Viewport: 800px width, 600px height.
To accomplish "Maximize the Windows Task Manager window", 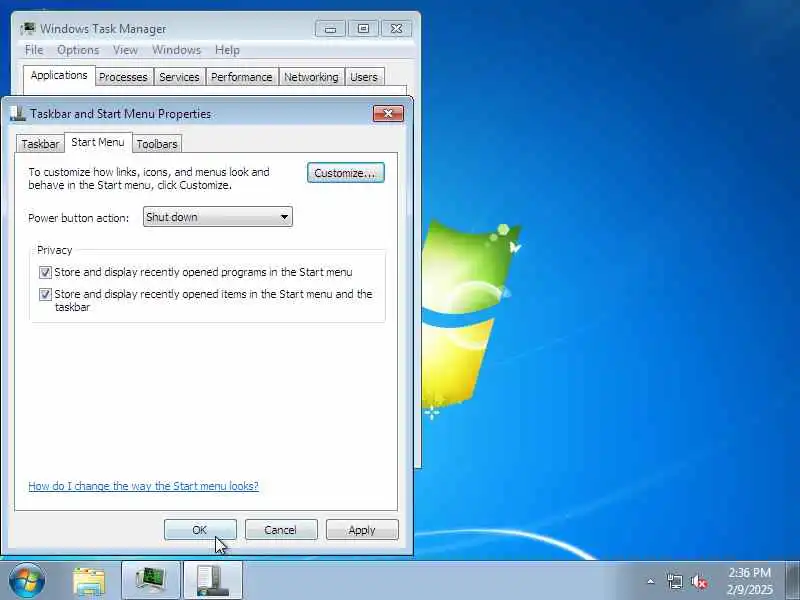I will [x=363, y=29].
